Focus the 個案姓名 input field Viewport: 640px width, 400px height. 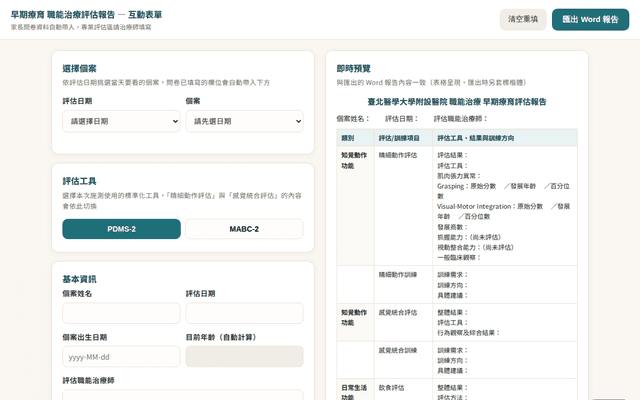[121, 313]
